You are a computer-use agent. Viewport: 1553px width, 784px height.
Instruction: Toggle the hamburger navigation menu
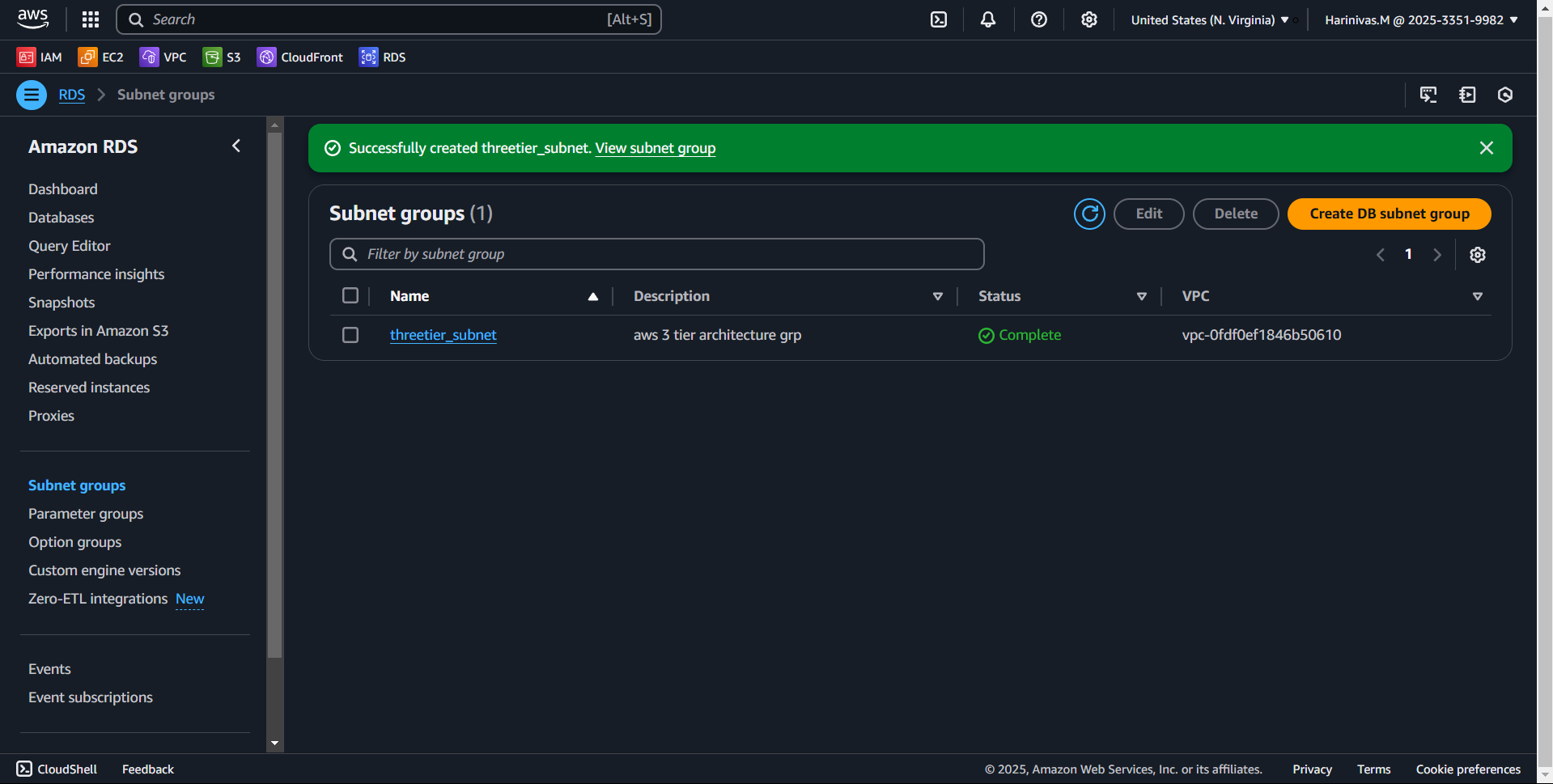coord(32,95)
